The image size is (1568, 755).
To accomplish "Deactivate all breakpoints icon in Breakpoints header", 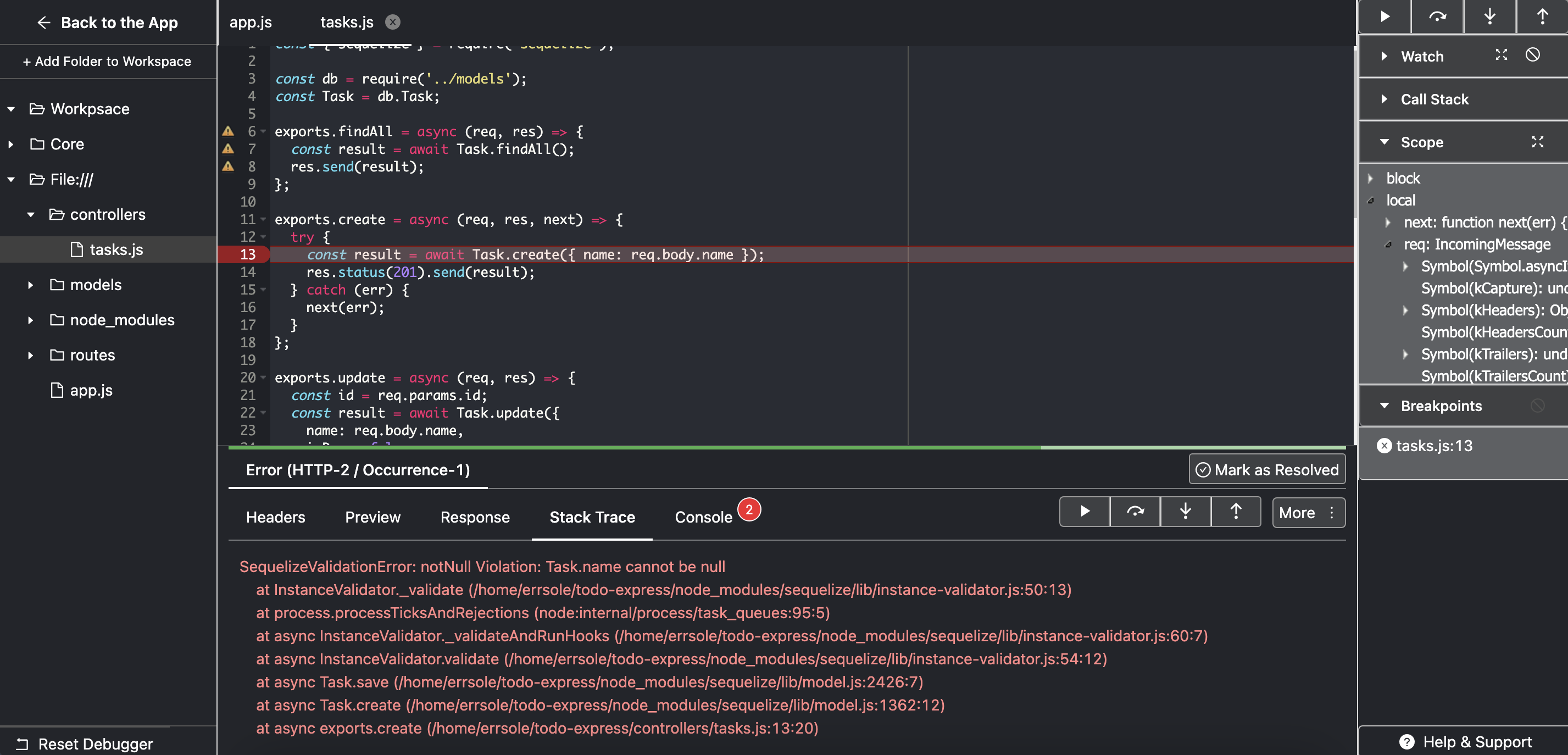I will [x=1537, y=406].
